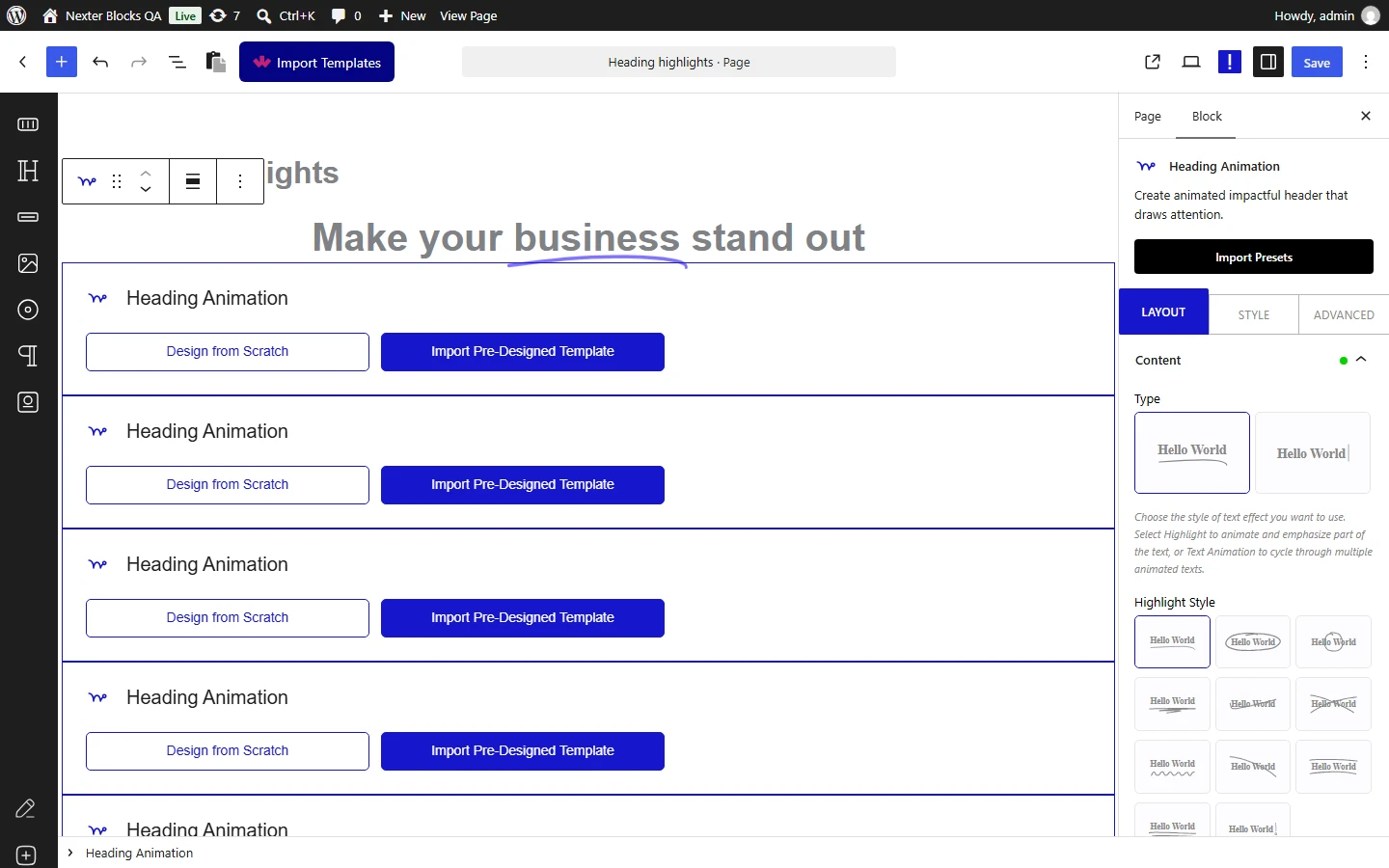Move block up with the up chevron
The image size is (1389, 868).
point(146,174)
